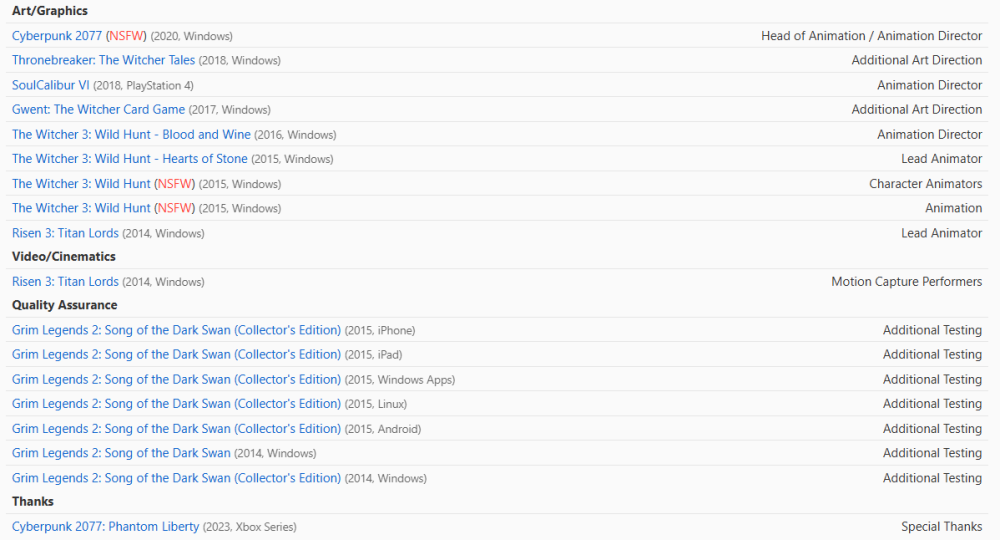Click '(2015, Windows Apps)' platform text
This screenshot has width=1000, height=540.
(x=400, y=380)
